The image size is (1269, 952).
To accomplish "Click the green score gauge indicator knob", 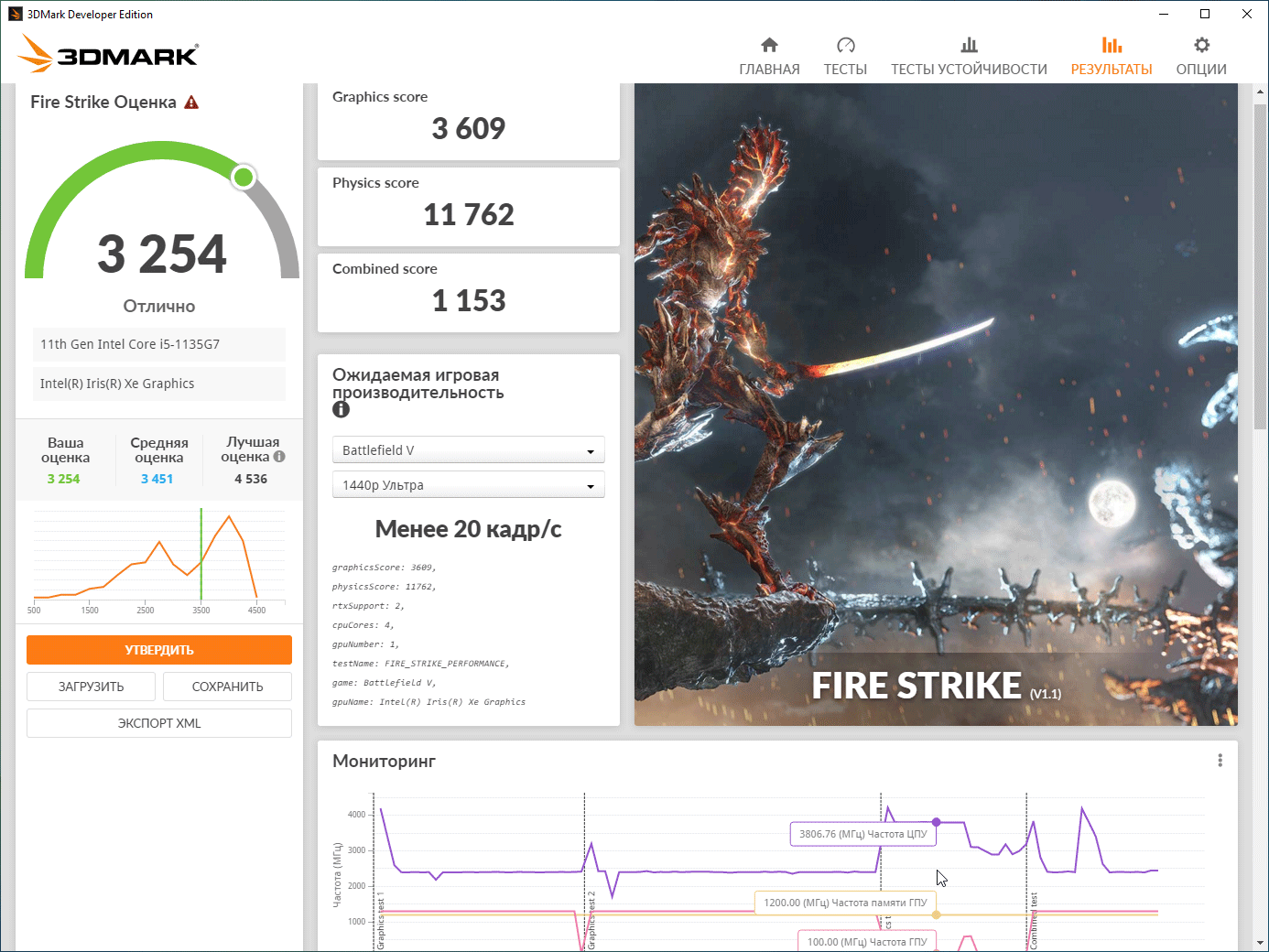I will click(x=244, y=177).
